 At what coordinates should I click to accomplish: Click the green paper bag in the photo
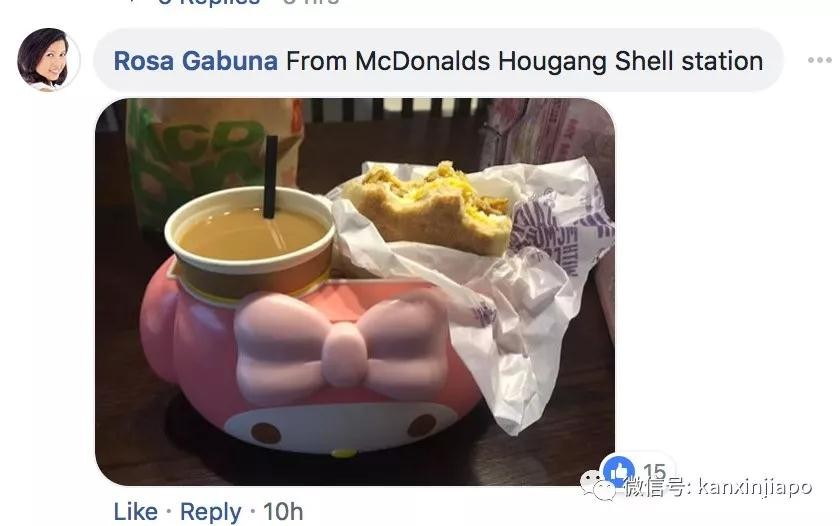214,155
